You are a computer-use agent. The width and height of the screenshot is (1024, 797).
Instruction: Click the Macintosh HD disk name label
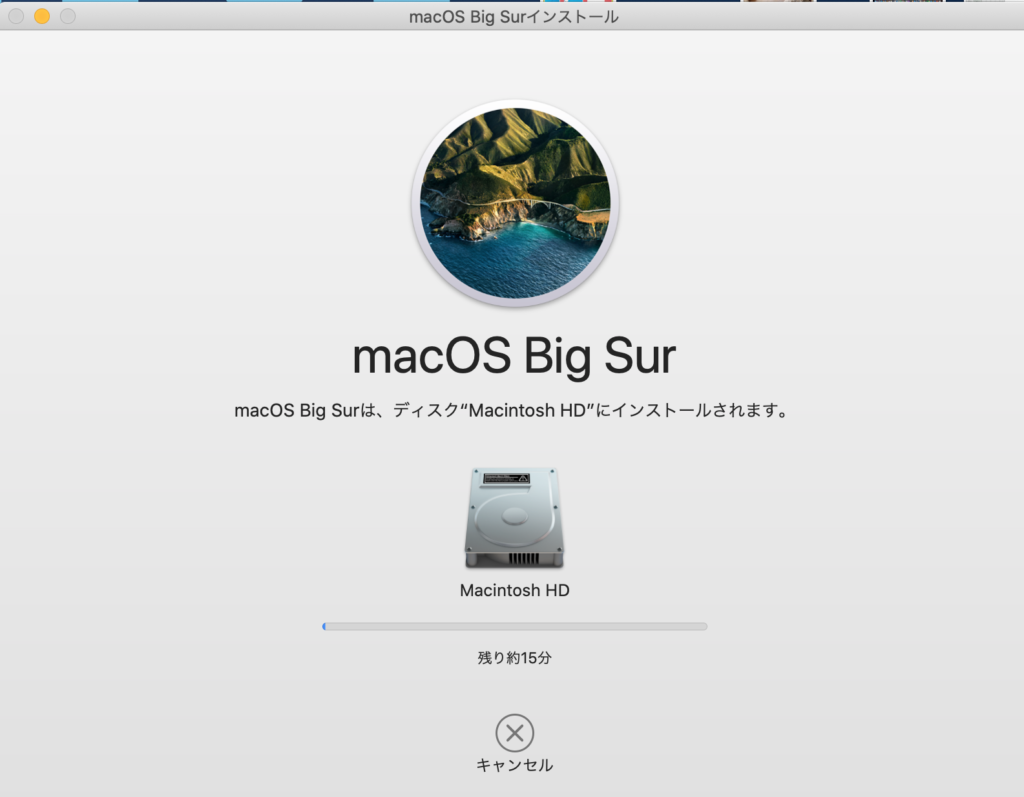pos(514,590)
